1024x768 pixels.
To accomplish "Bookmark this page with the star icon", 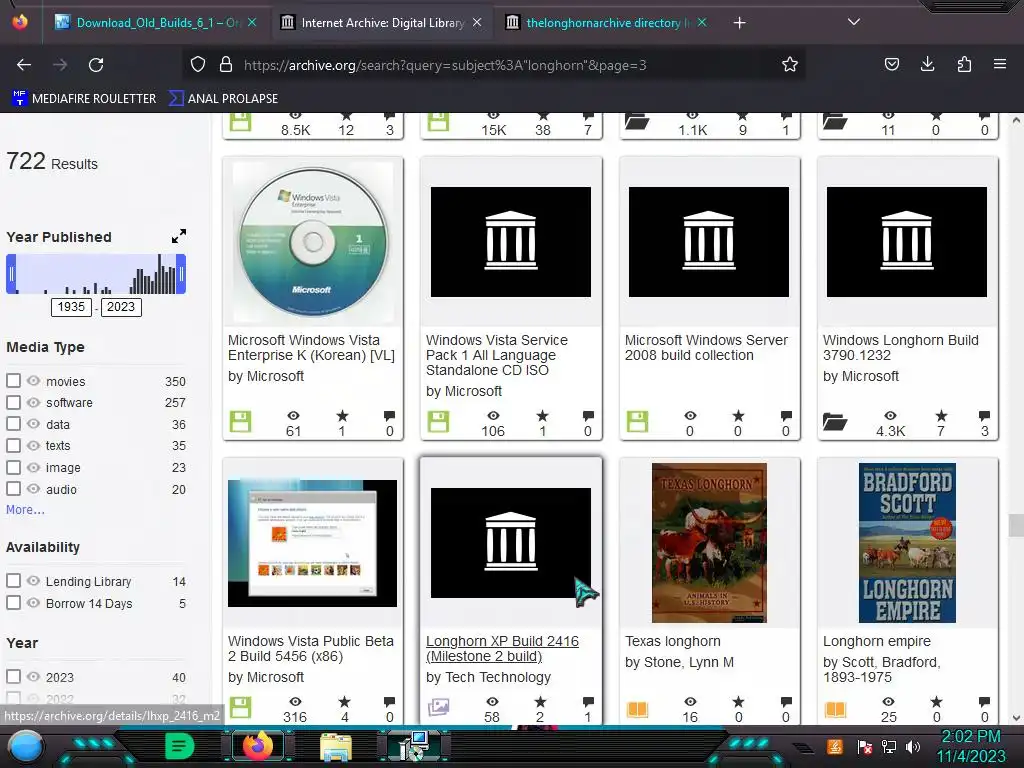I will [790, 65].
